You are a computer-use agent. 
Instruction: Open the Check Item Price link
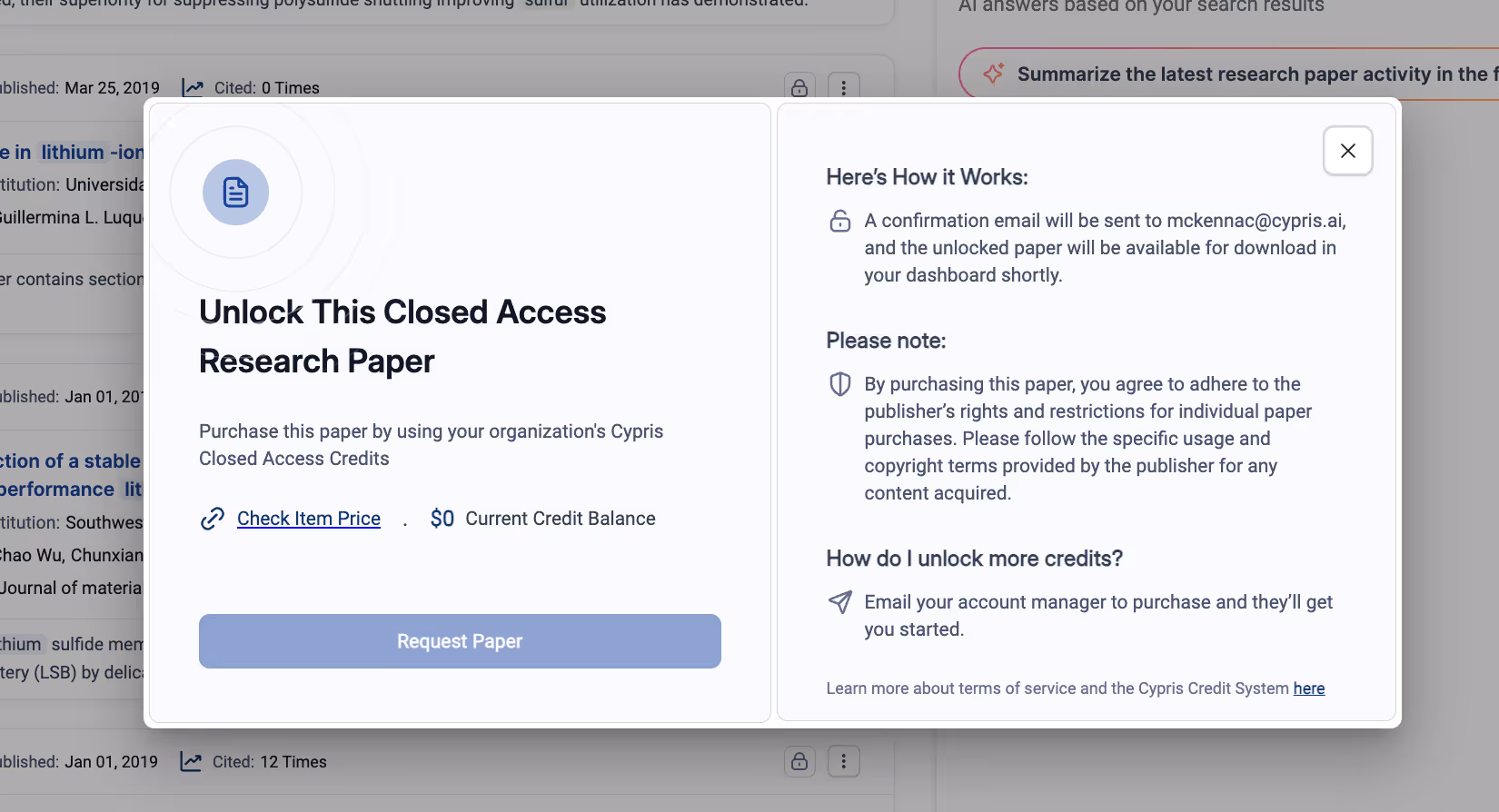pyautogui.click(x=309, y=519)
